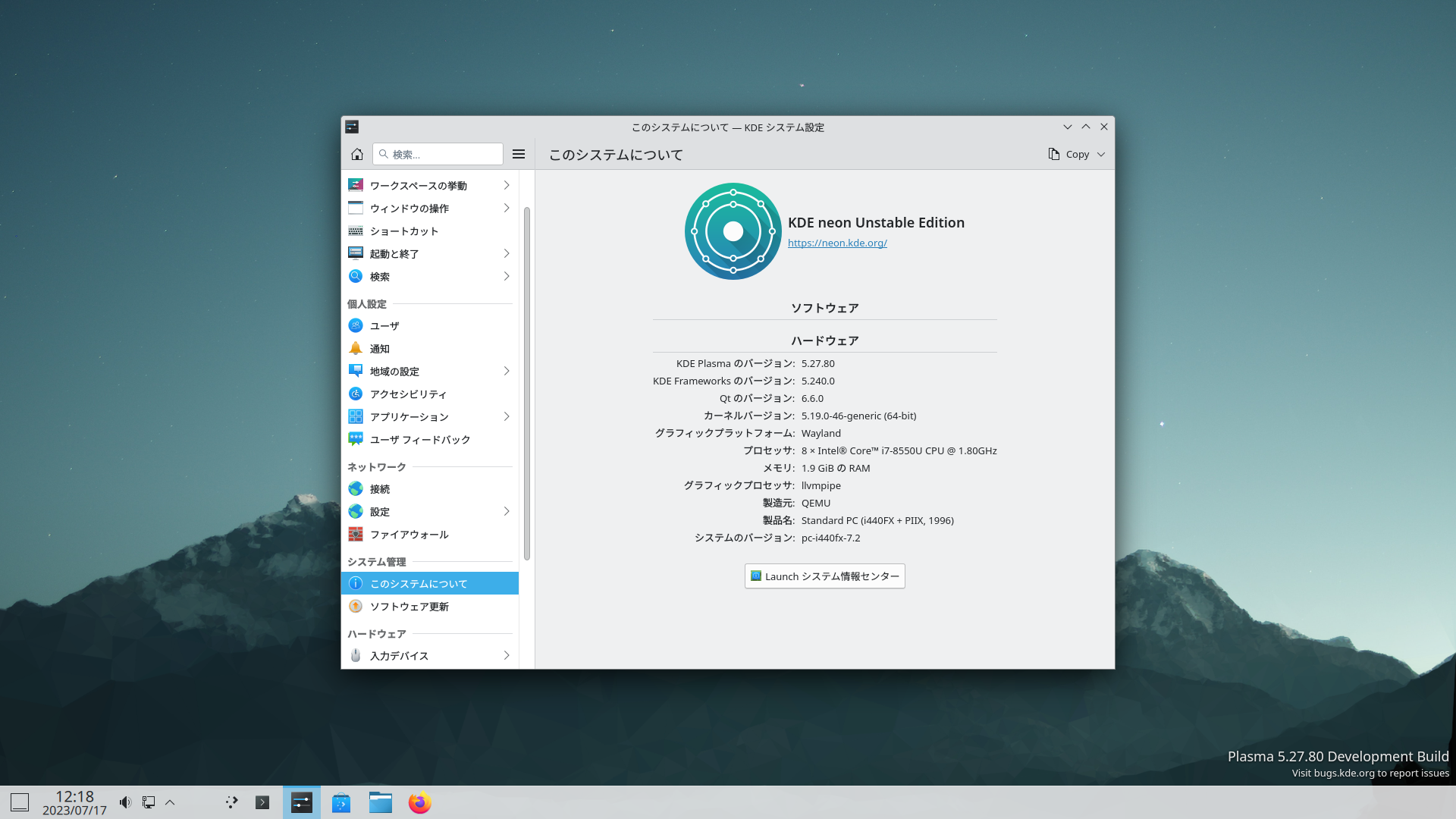This screenshot has width=1456, height=819.
Task: Click the home icon in the settings sidebar
Action: click(357, 154)
